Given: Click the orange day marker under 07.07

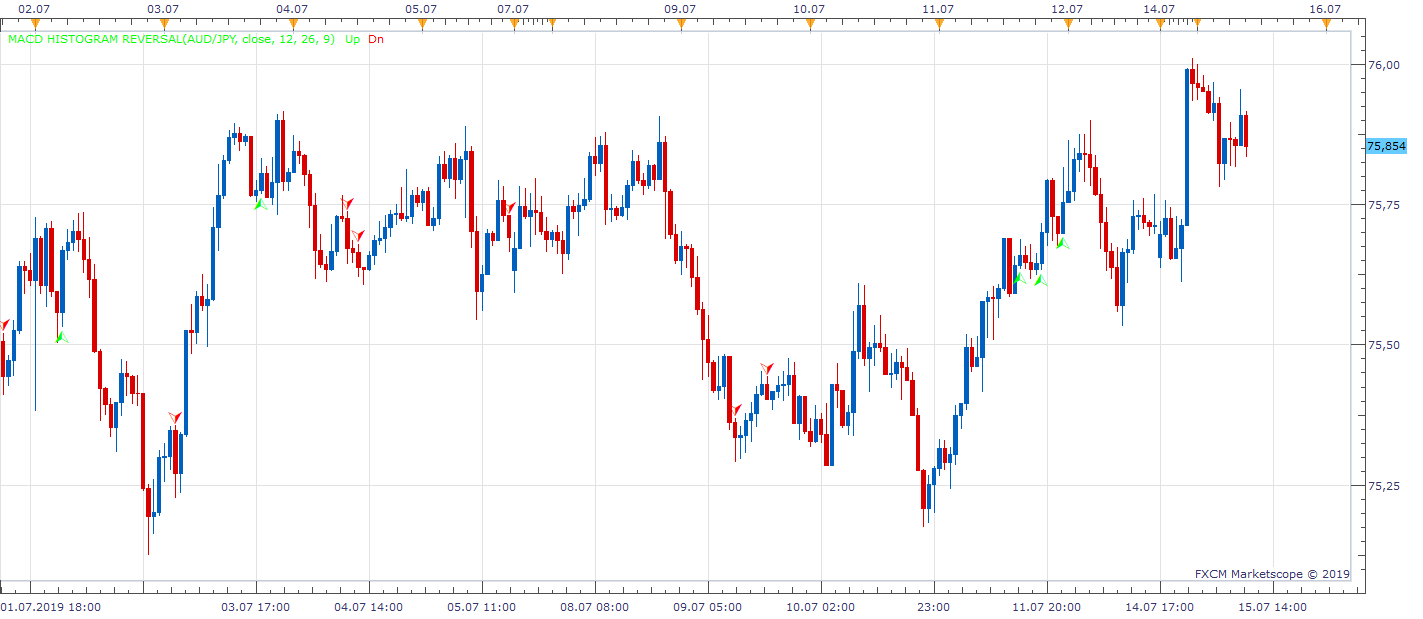Looking at the screenshot, I should 512,24.
